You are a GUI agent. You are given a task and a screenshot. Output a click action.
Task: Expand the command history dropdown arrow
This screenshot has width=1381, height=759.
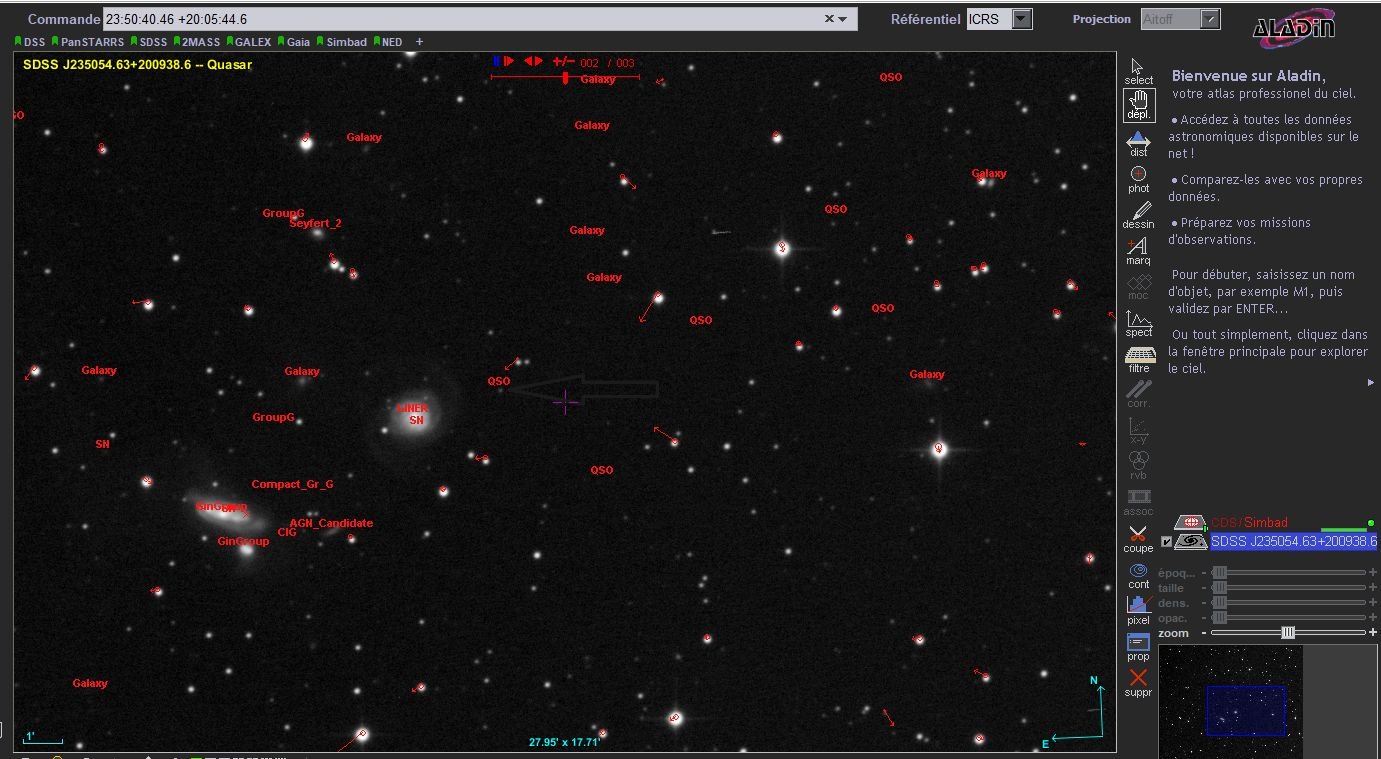tap(843, 19)
